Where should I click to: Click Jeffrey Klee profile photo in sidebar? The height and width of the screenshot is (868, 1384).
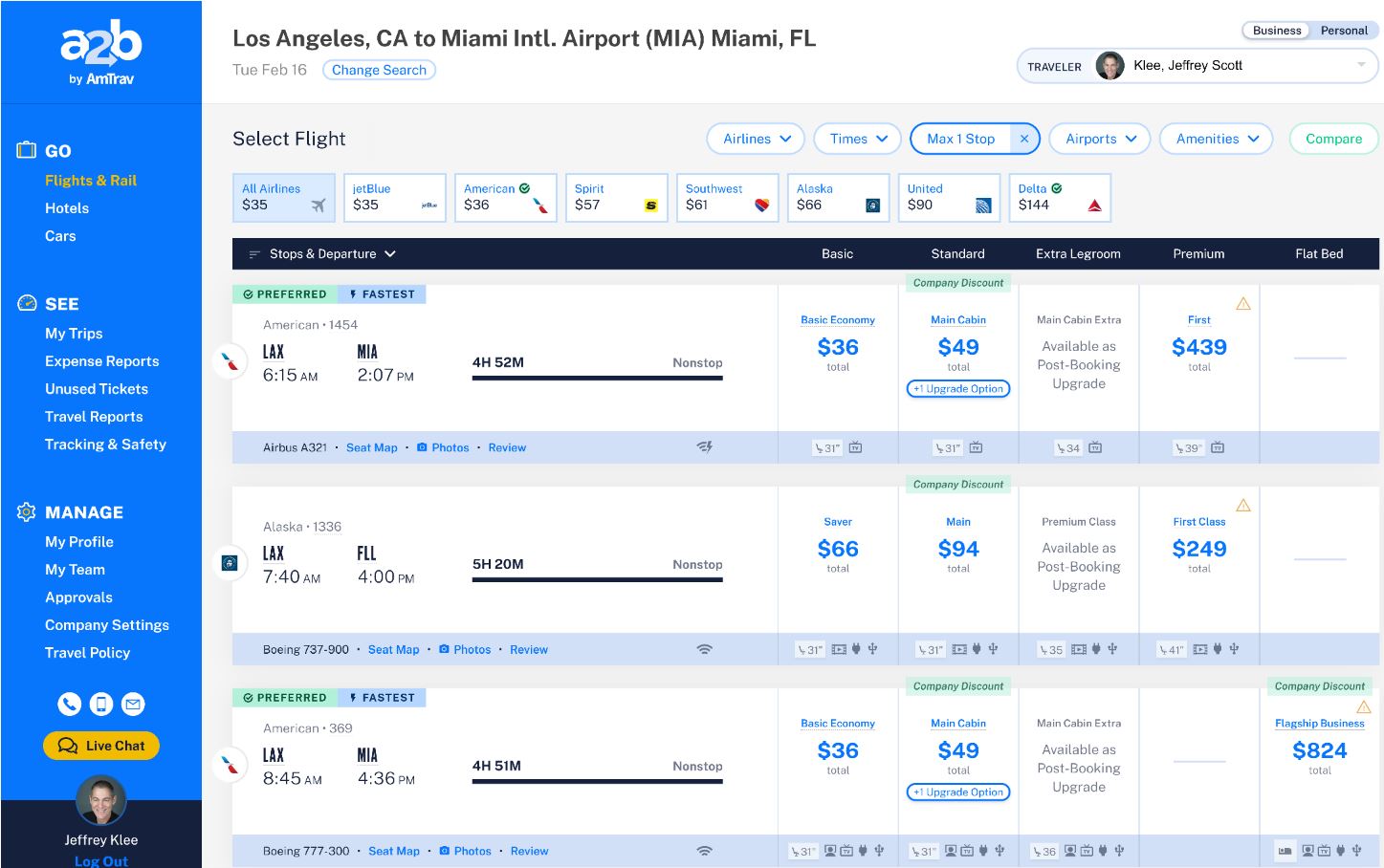[x=100, y=800]
